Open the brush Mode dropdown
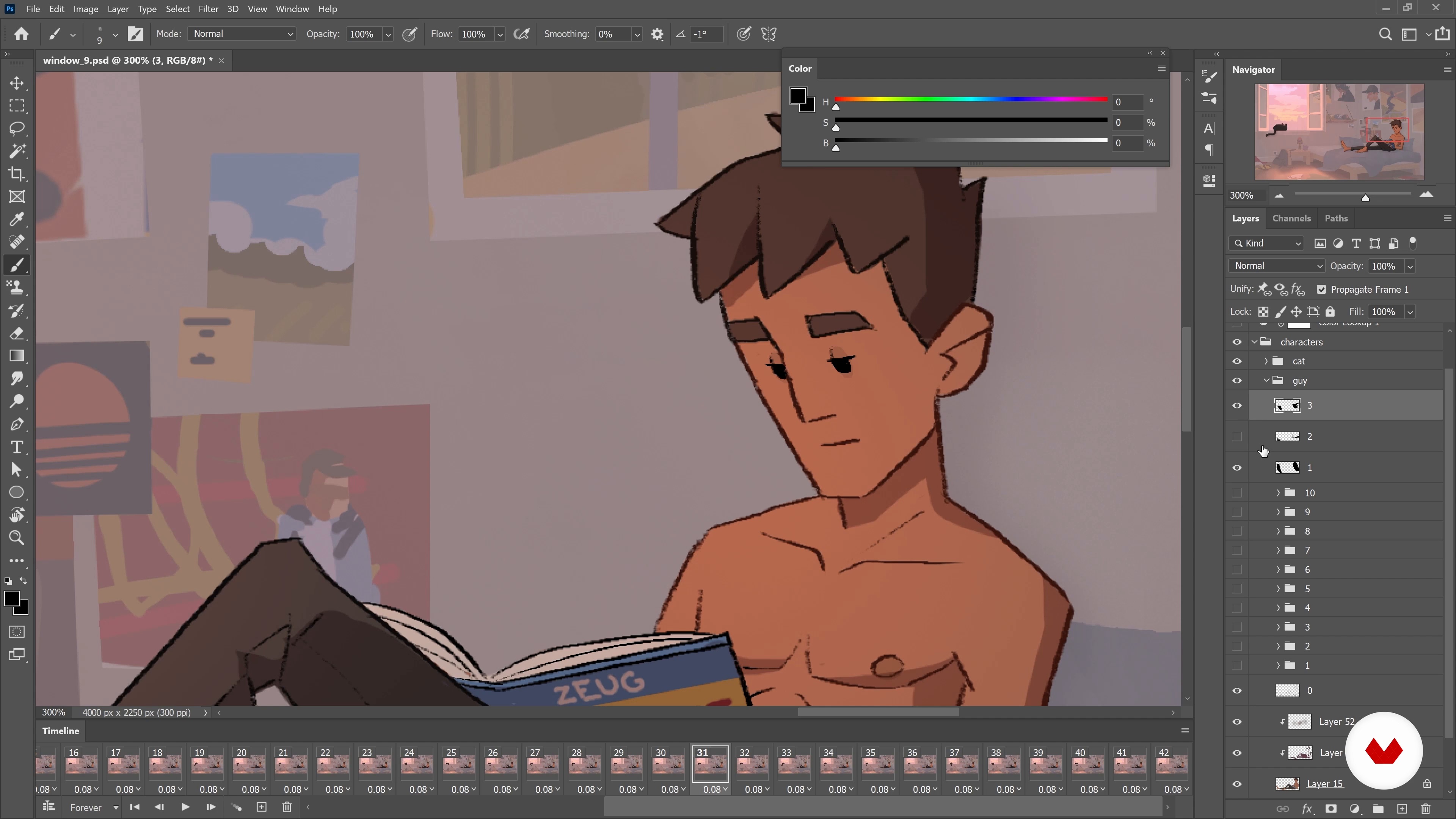This screenshot has width=1456, height=819. (x=242, y=34)
